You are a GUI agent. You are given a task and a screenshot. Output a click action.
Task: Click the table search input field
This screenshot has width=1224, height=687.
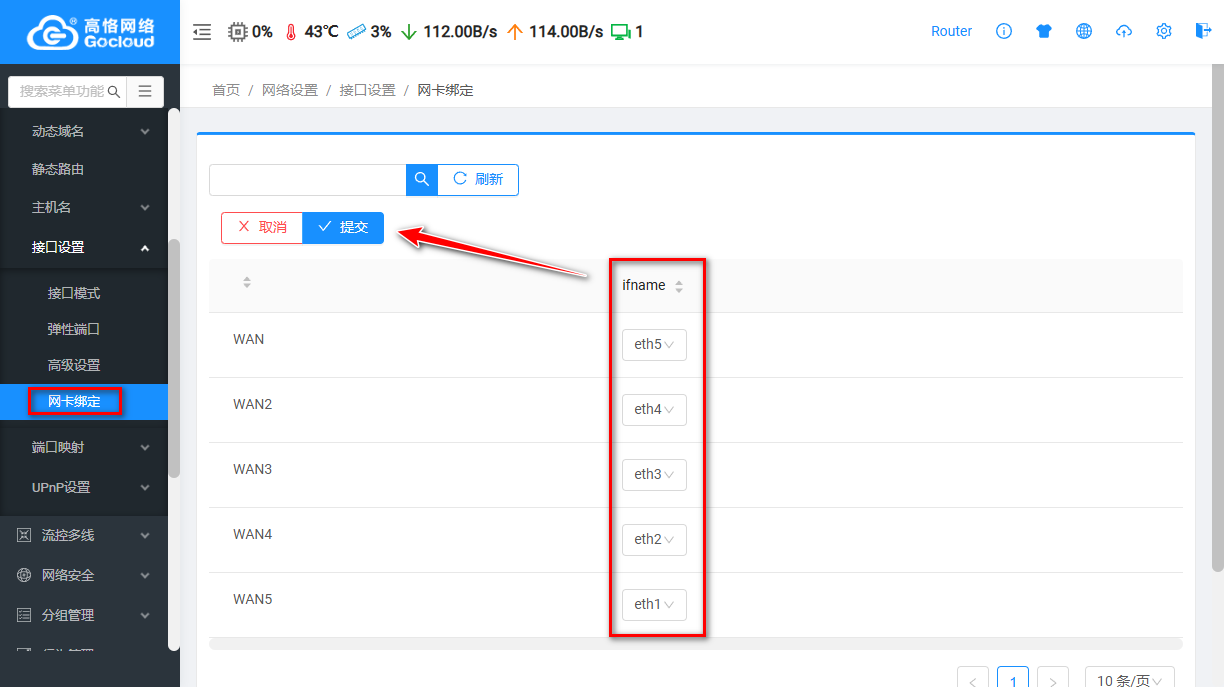307,180
